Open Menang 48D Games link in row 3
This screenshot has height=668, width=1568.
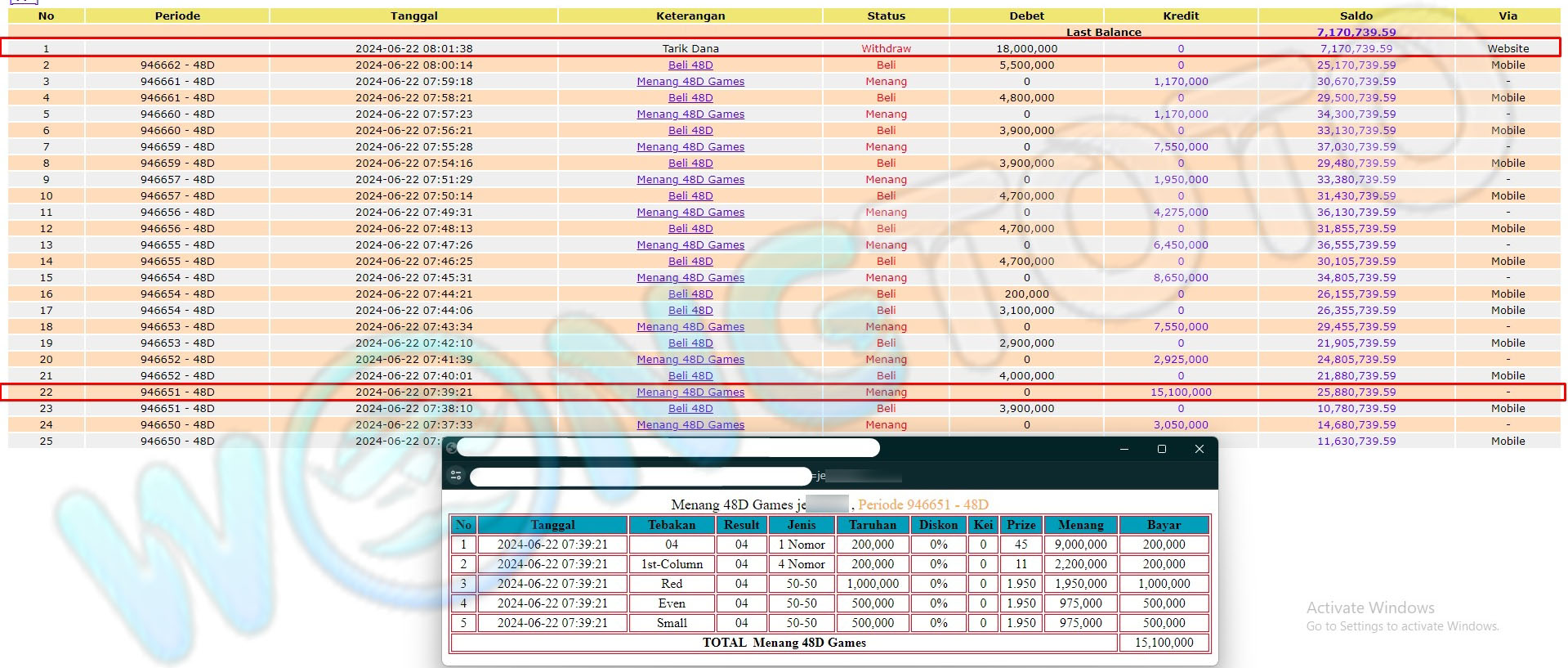pyautogui.click(x=690, y=82)
